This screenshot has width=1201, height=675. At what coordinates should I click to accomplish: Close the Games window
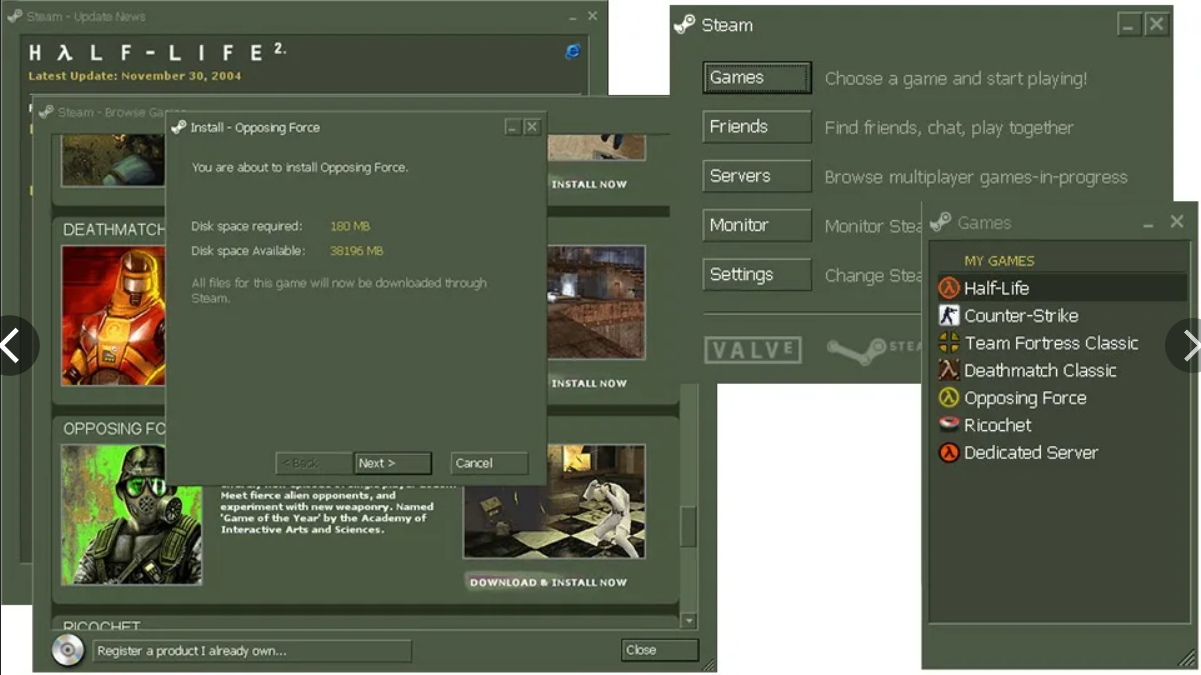(x=1177, y=222)
